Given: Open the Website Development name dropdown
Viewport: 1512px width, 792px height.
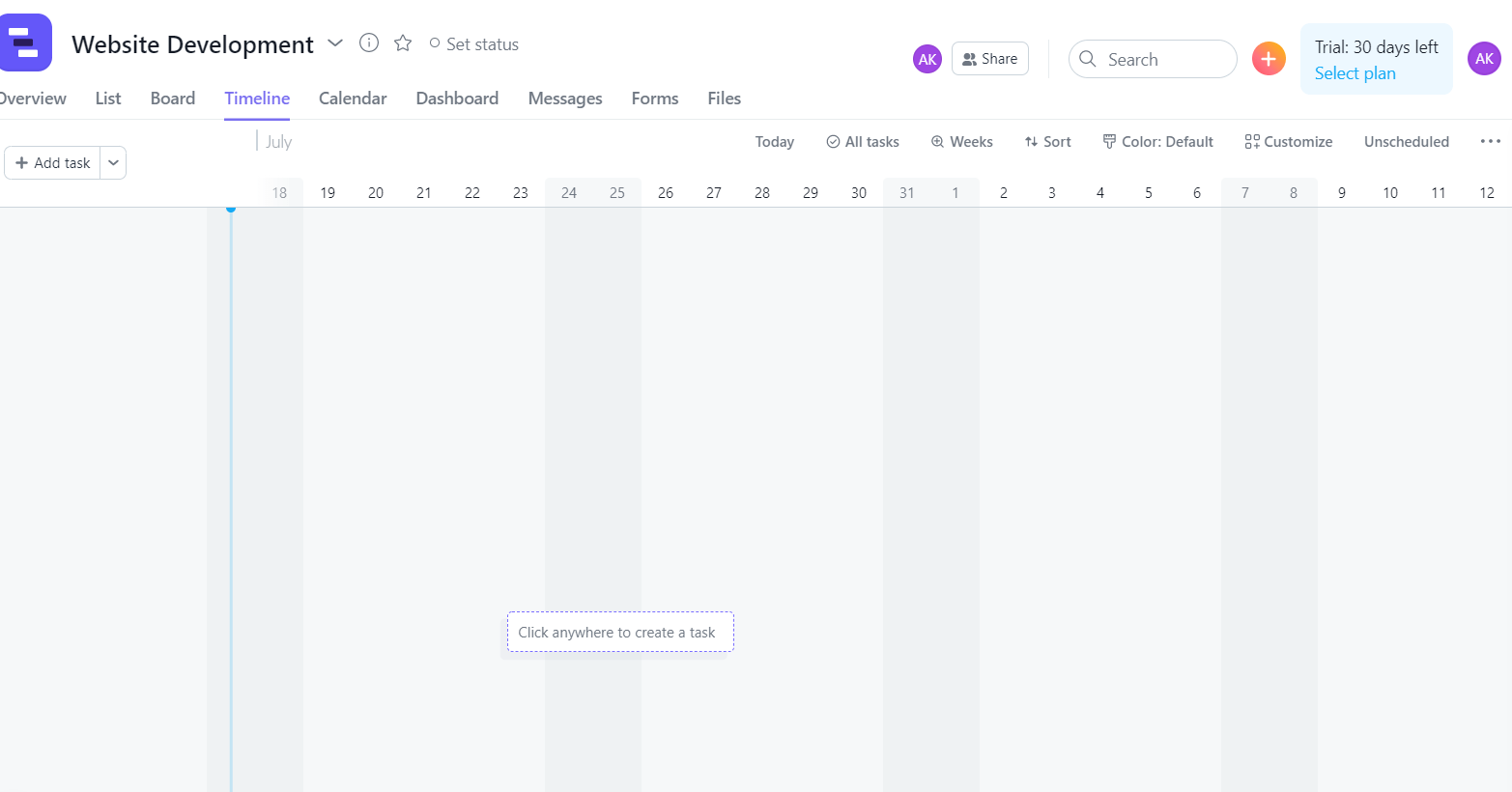Looking at the screenshot, I should coord(334,43).
